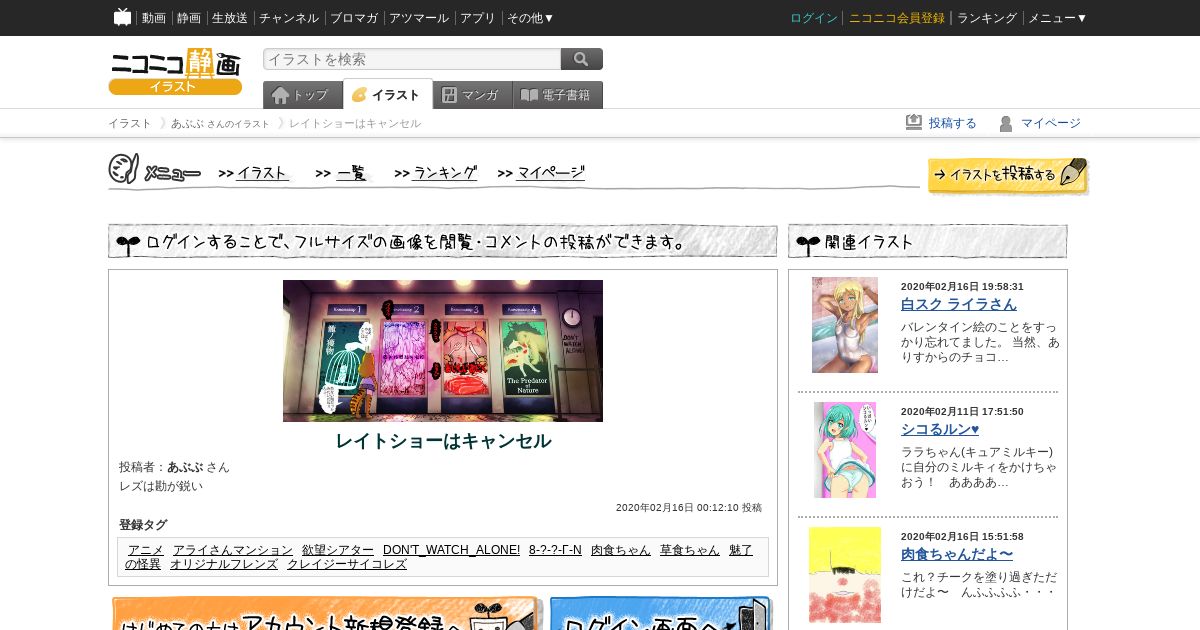Open ブロマガ in the top bar

[354, 18]
